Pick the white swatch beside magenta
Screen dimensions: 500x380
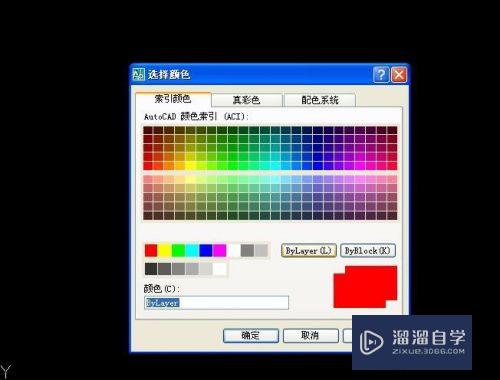tap(233, 250)
